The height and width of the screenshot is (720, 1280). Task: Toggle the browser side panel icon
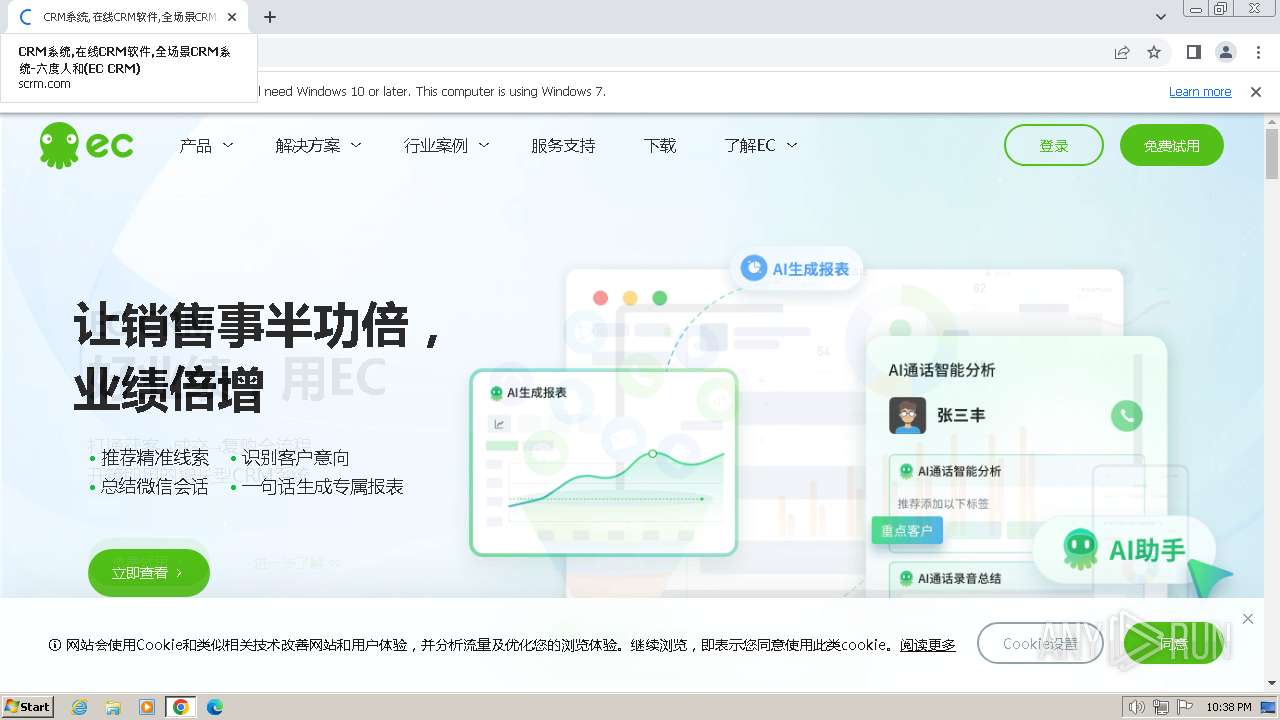(x=1193, y=52)
